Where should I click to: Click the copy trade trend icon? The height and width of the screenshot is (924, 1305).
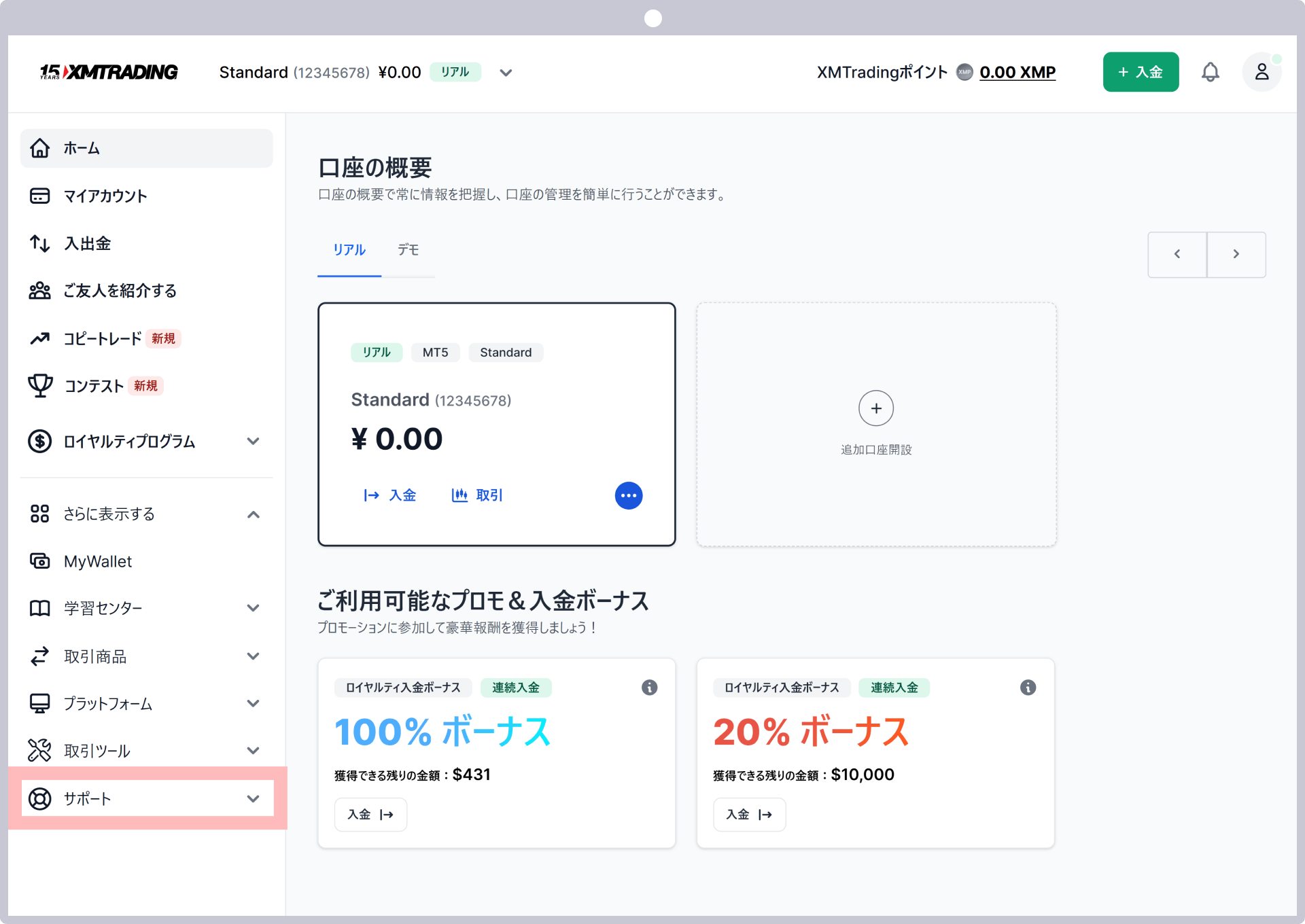pyautogui.click(x=40, y=338)
